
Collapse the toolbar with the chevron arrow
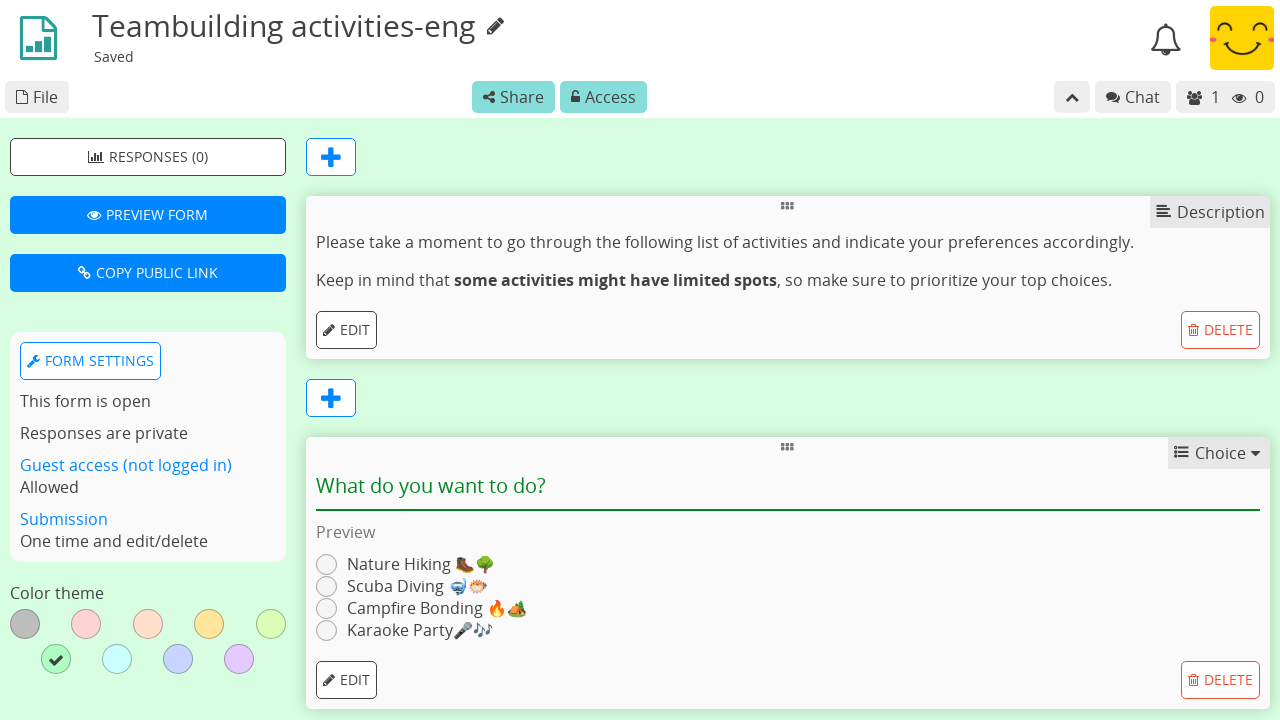(1072, 97)
